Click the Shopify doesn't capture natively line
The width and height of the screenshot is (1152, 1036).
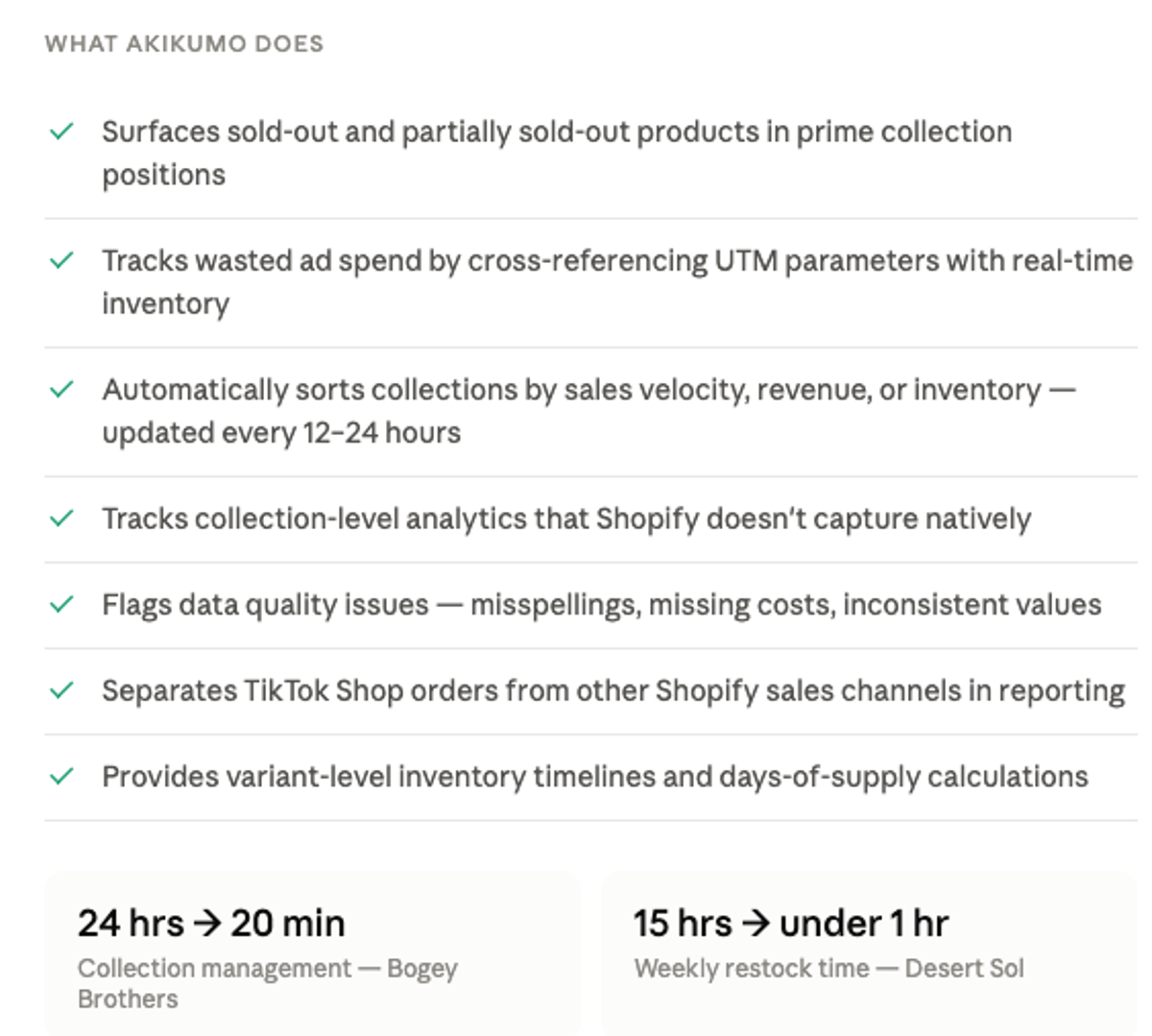pos(566,518)
